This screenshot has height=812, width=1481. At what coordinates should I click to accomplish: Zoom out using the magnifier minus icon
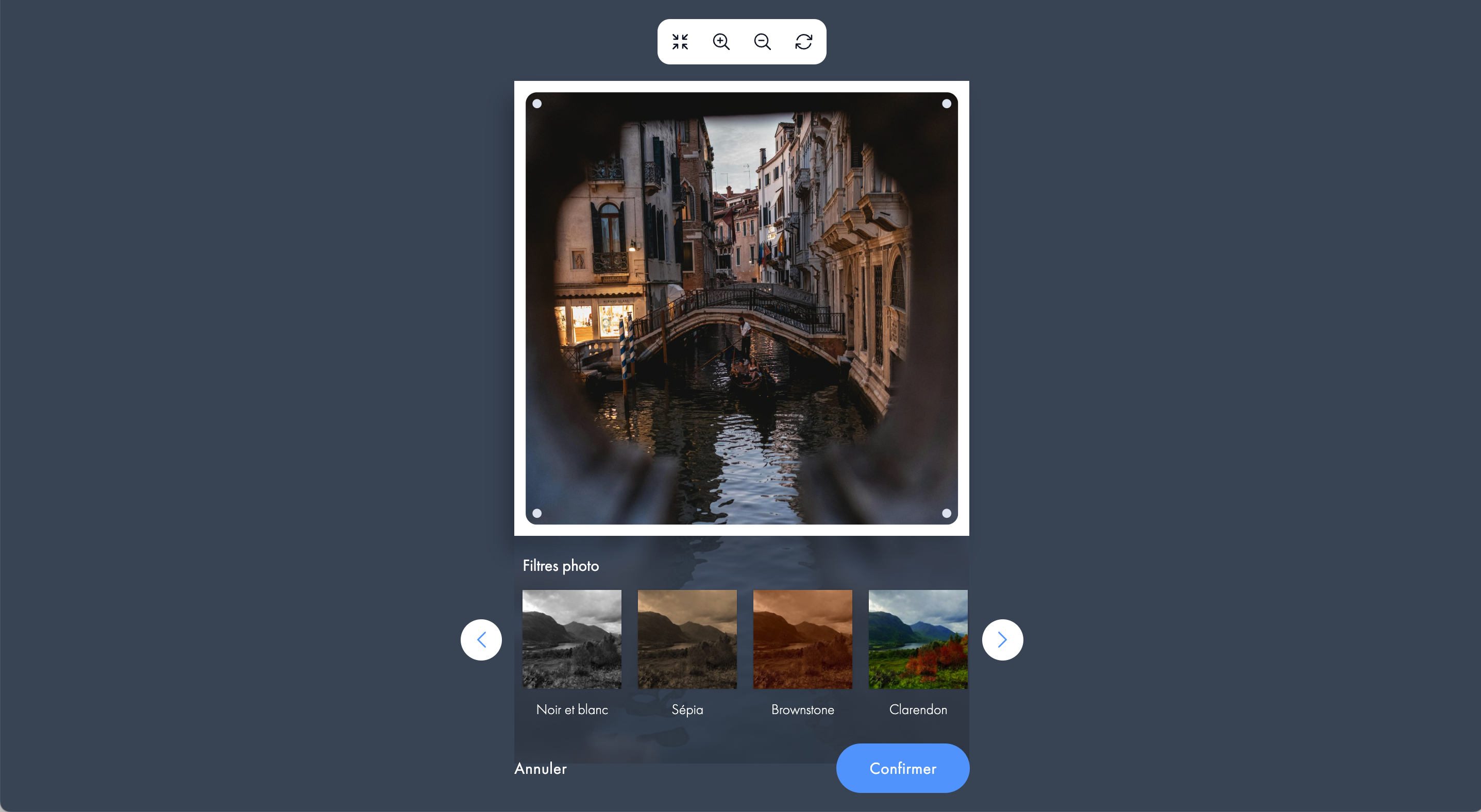762,41
